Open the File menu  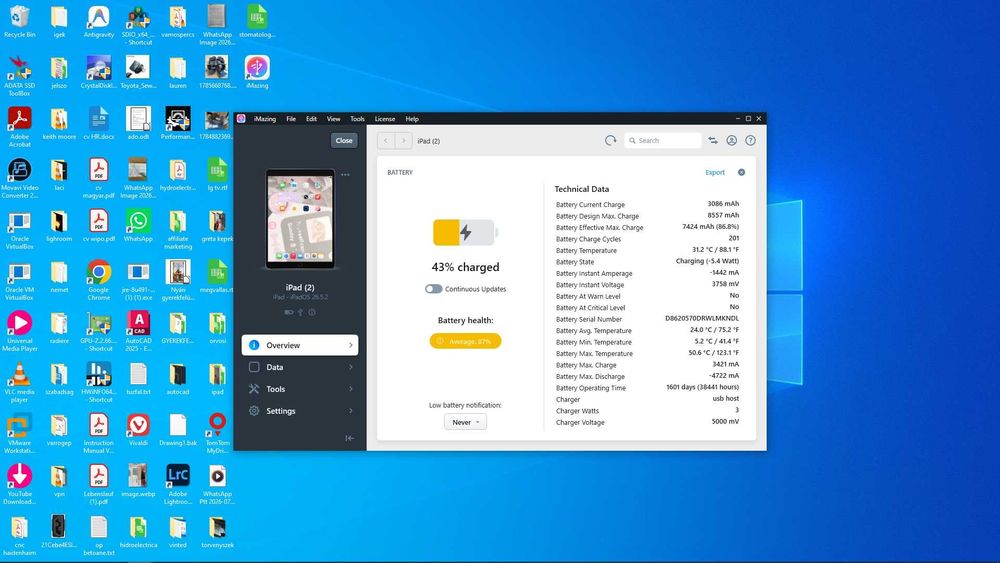[x=291, y=119]
